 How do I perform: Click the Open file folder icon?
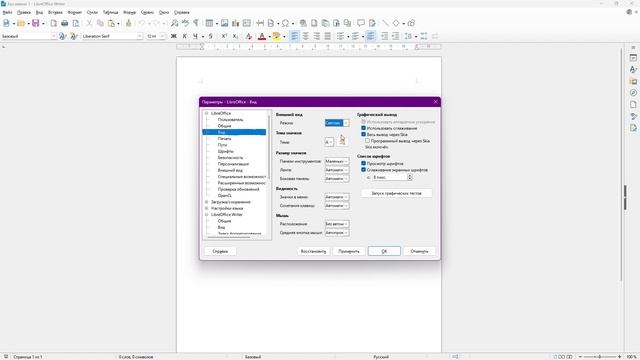[x=21, y=23]
